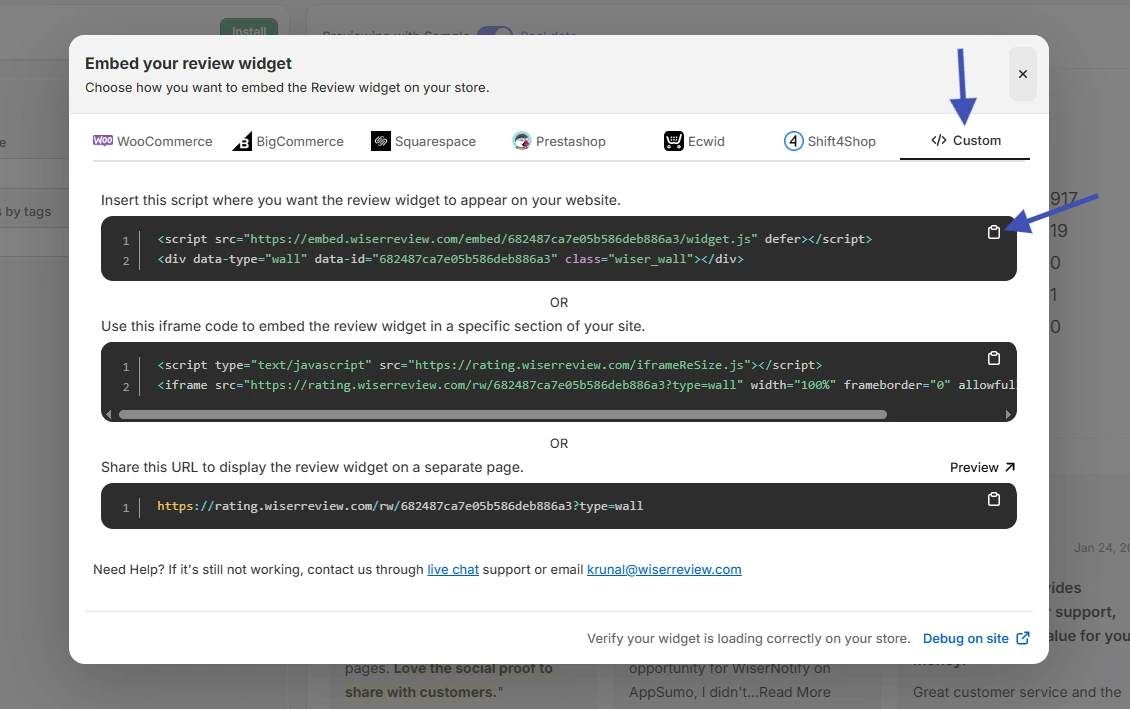This screenshot has height=709, width=1130.
Task: Copy the widget script embed code
Action: tap(993, 232)
